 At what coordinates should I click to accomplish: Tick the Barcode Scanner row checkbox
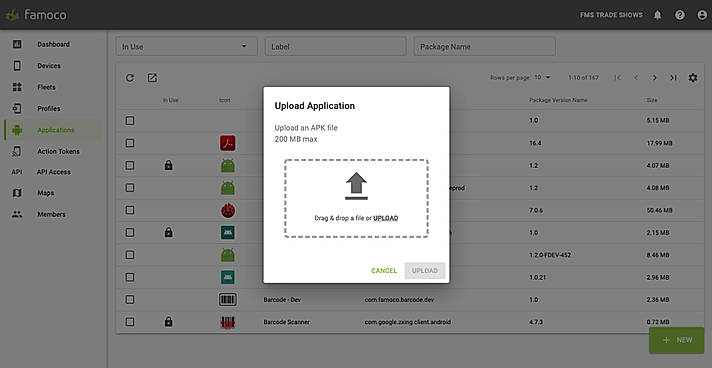[130, 322]
